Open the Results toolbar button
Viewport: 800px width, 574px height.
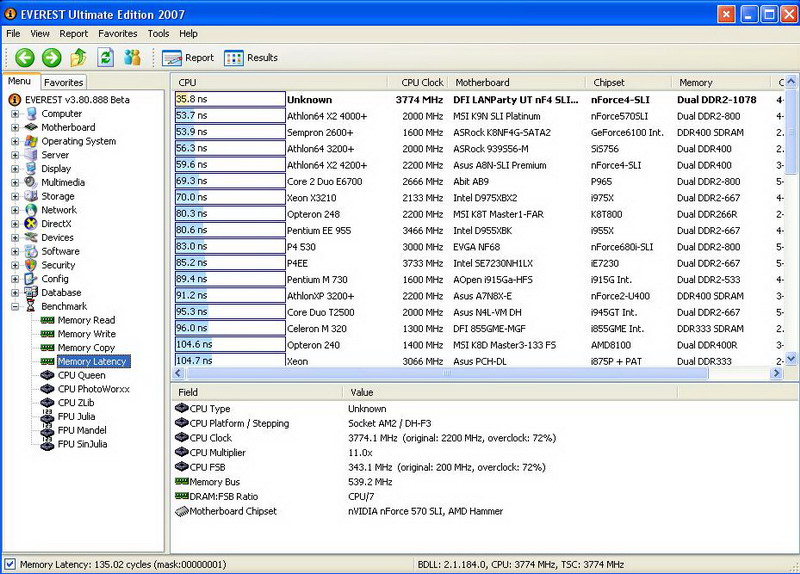(x=251, y=58)
